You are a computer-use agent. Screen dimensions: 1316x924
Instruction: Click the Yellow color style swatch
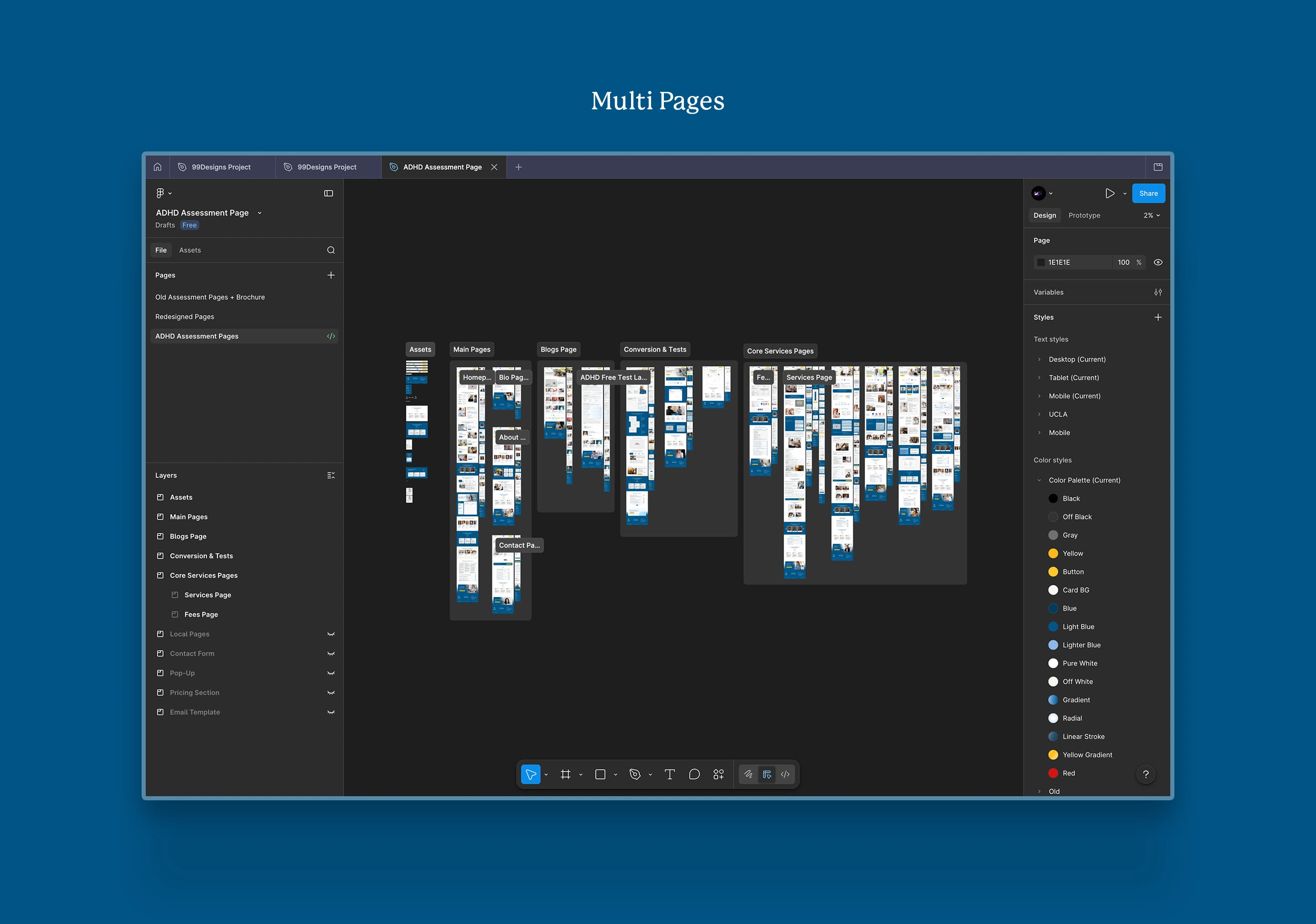tap(1053, 553)
